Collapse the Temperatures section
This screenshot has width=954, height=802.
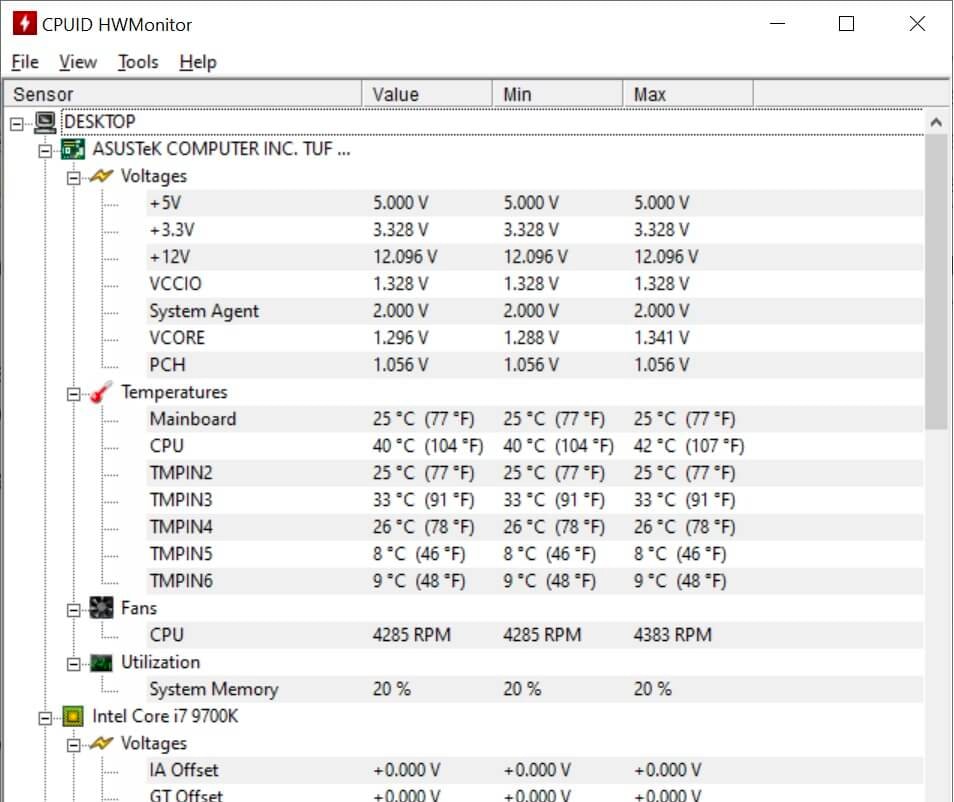point(73,393)
